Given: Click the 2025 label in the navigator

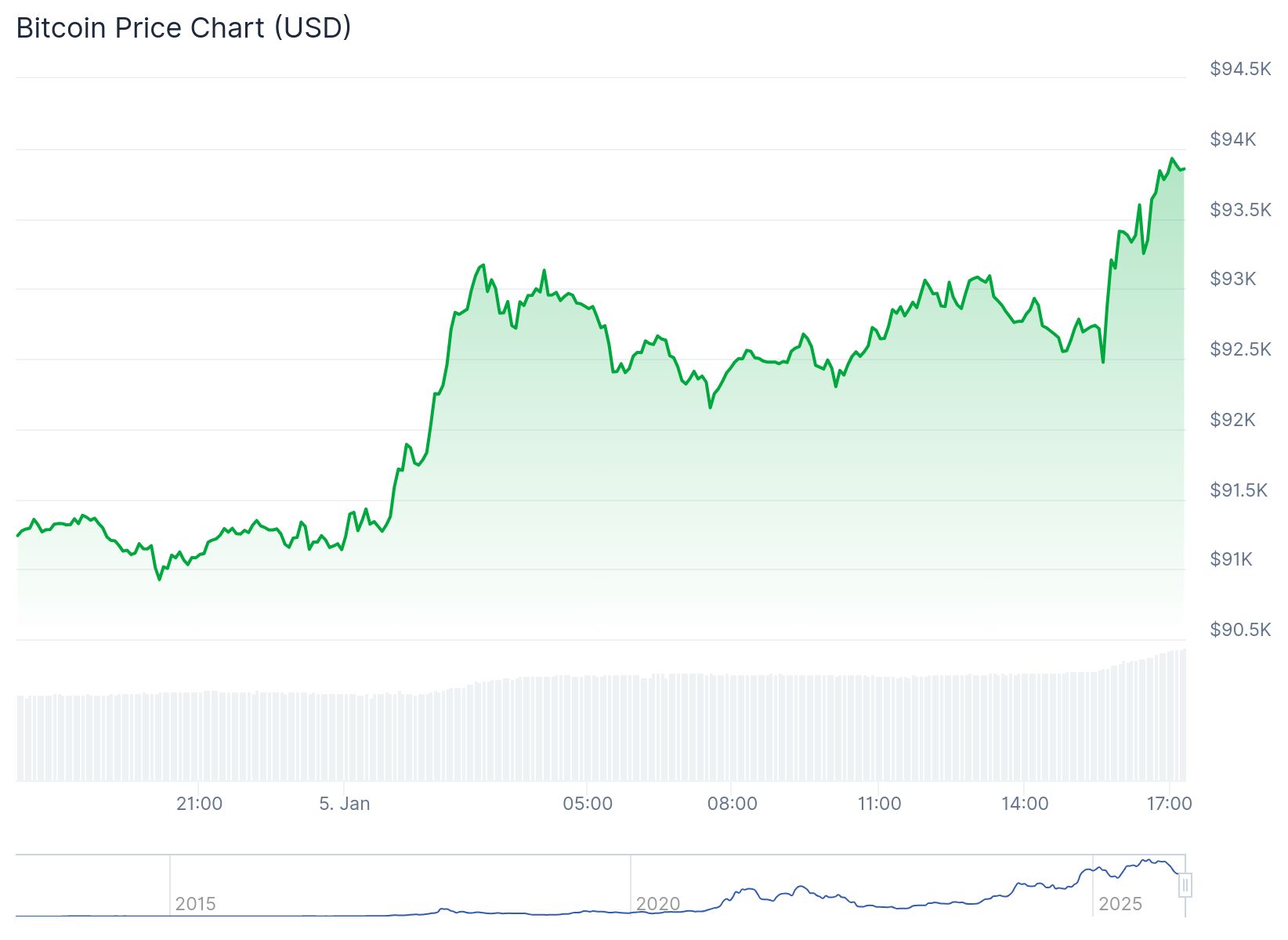Looking at the screenshot, I should click(1120, 904).
